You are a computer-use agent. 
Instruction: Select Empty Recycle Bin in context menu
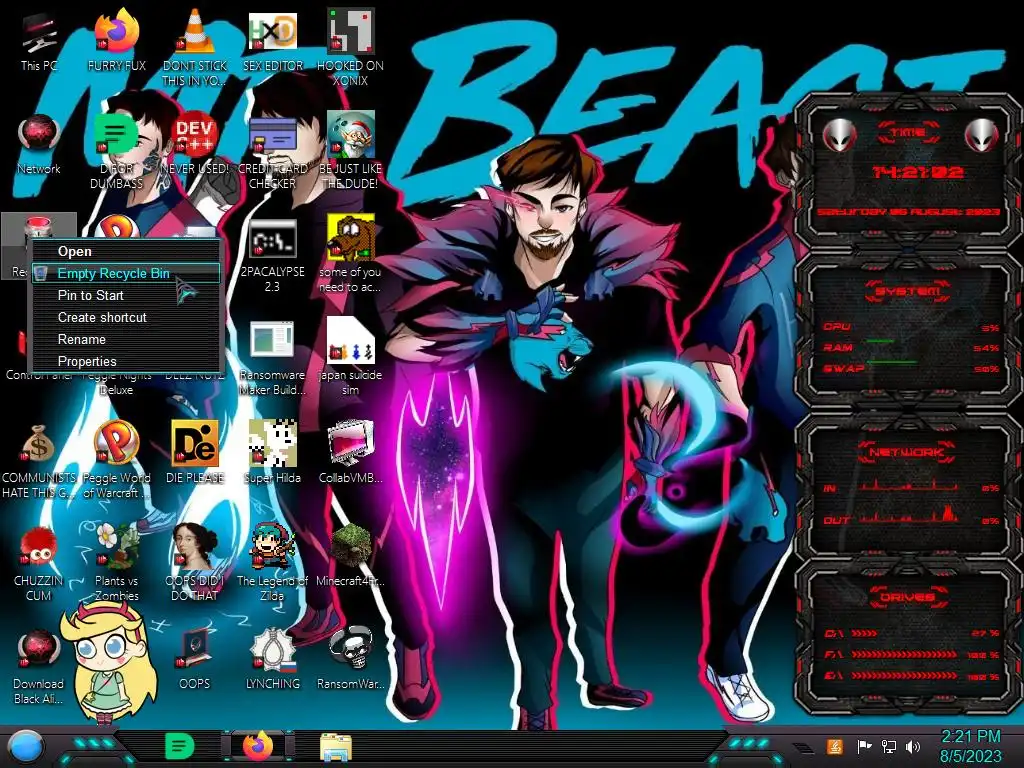tap(126, 273)
